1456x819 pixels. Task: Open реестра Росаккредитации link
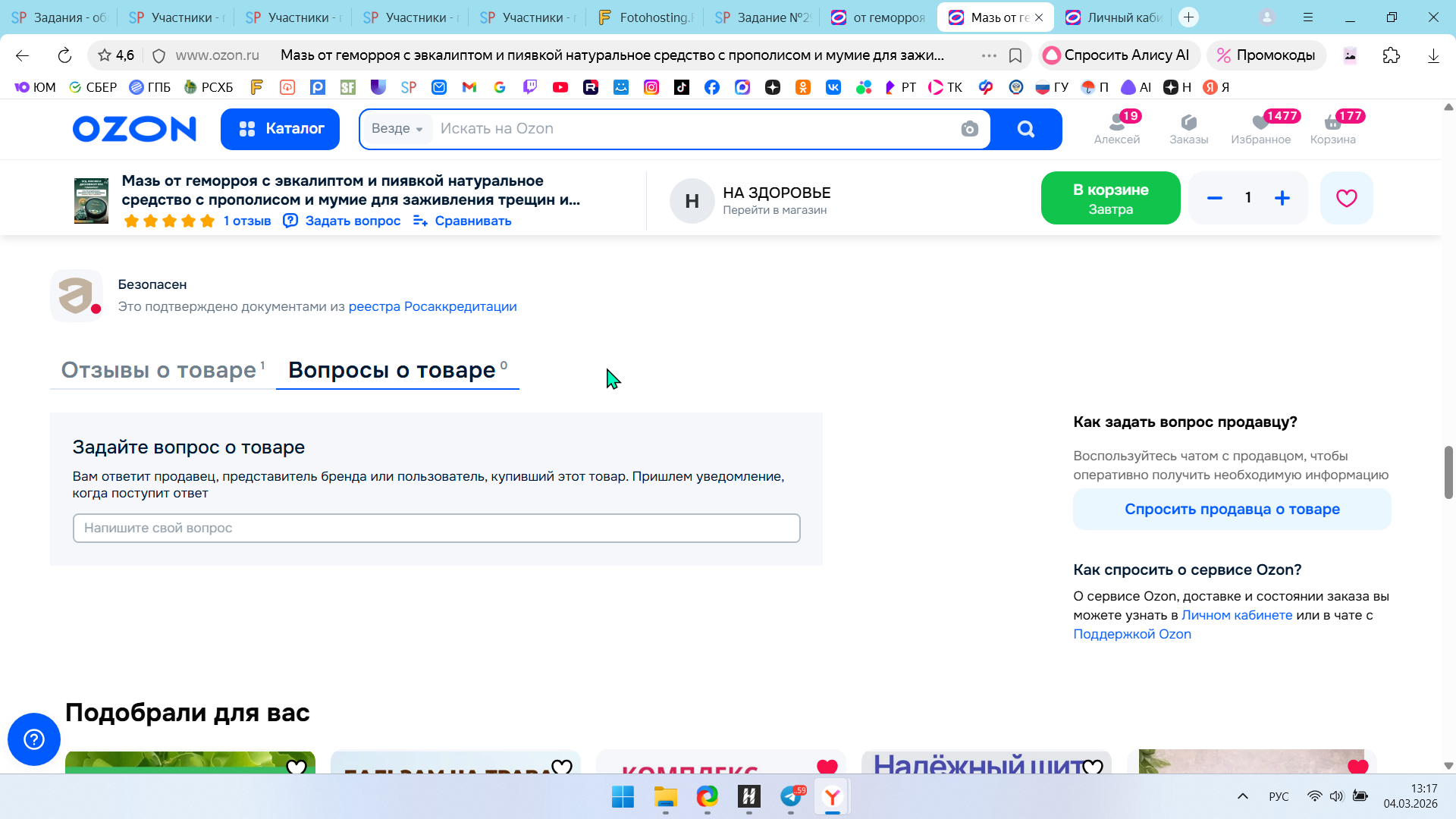tap(432, 306)
